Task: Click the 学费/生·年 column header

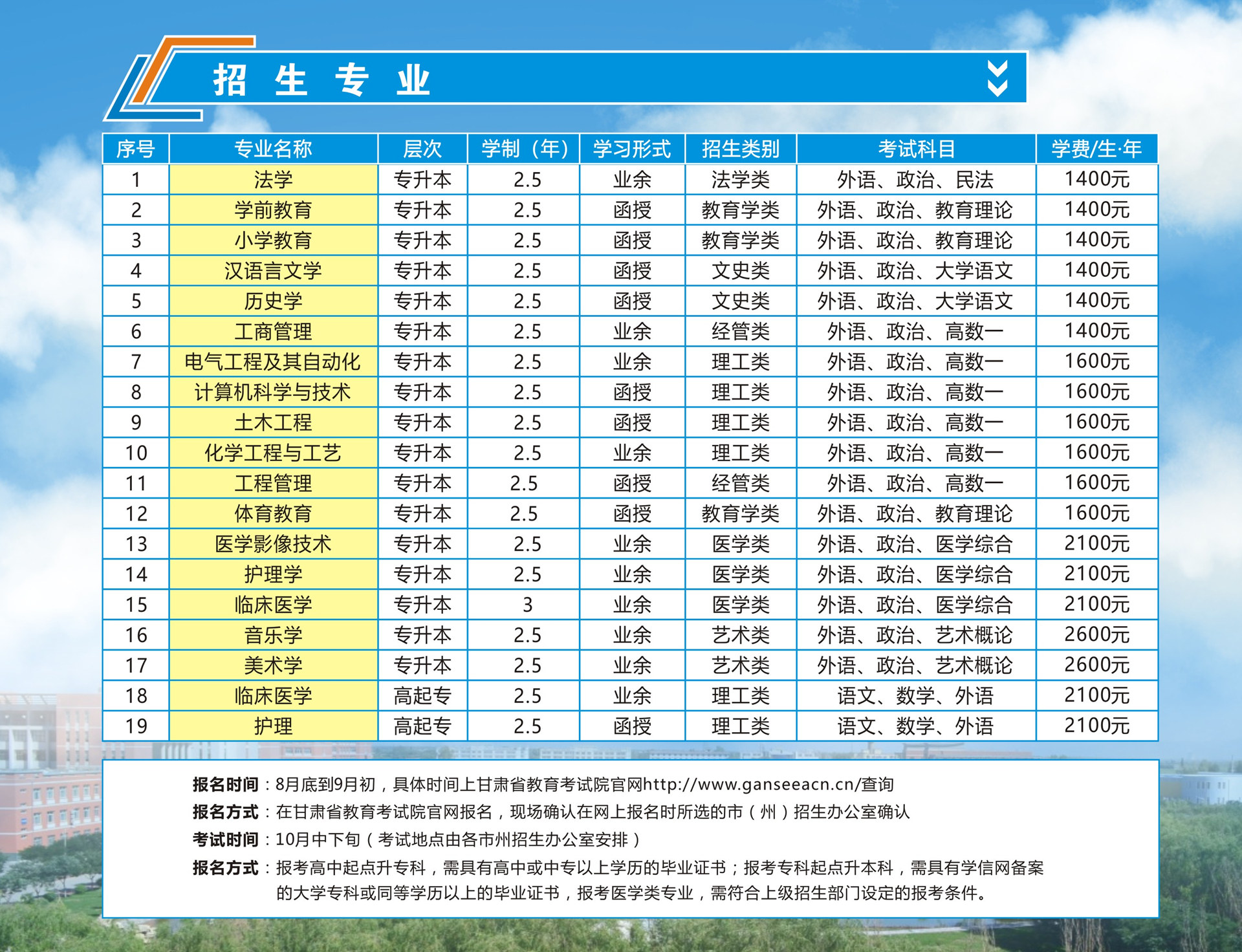Action: pos(1096,149)
